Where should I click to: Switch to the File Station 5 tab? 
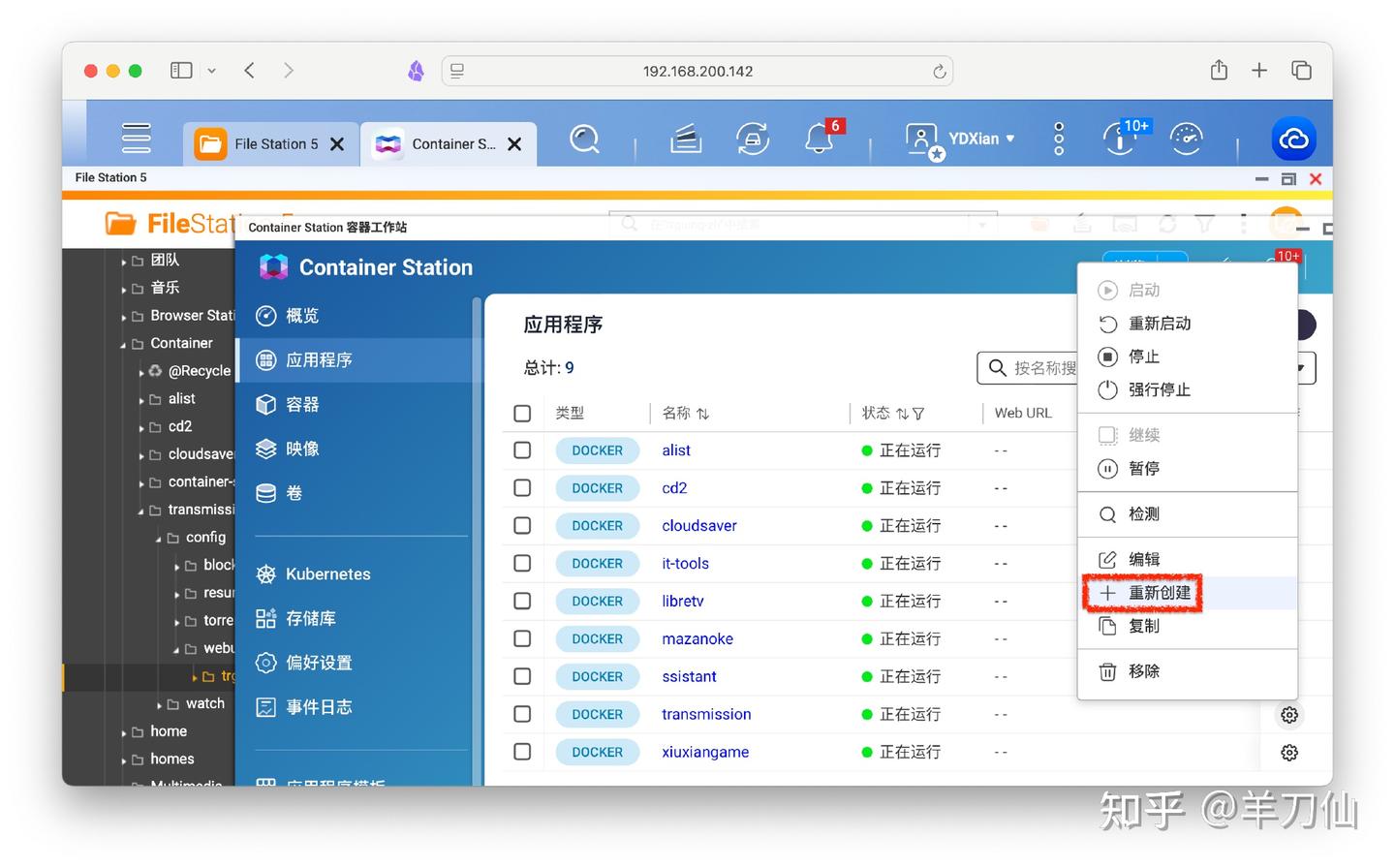pyautogui.click(x=275, y=143)
